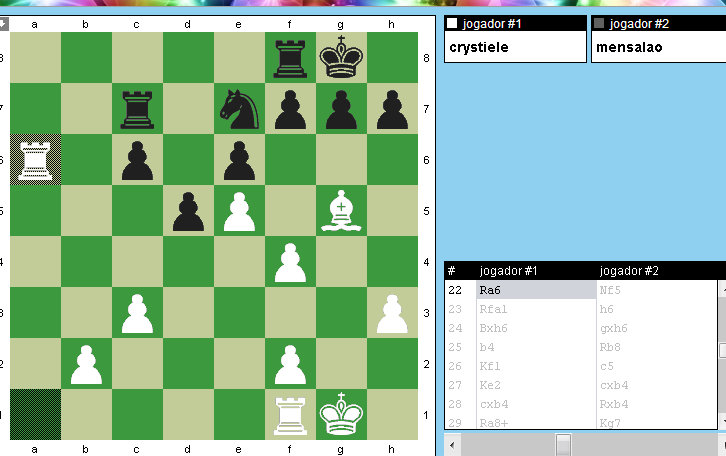This screenshot has width=726, height=456.
Task: Select move Nf5 in move list
Action: tap(610, 290)
